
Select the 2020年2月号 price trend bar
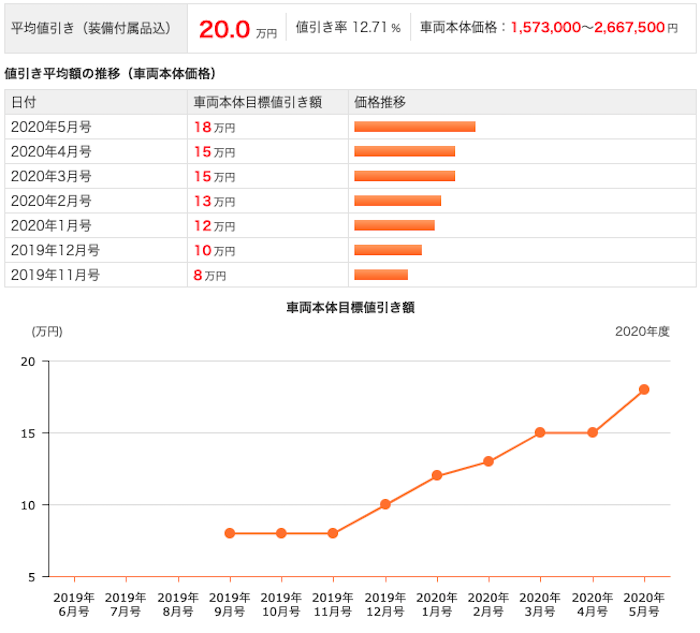[x=398, y=201]
